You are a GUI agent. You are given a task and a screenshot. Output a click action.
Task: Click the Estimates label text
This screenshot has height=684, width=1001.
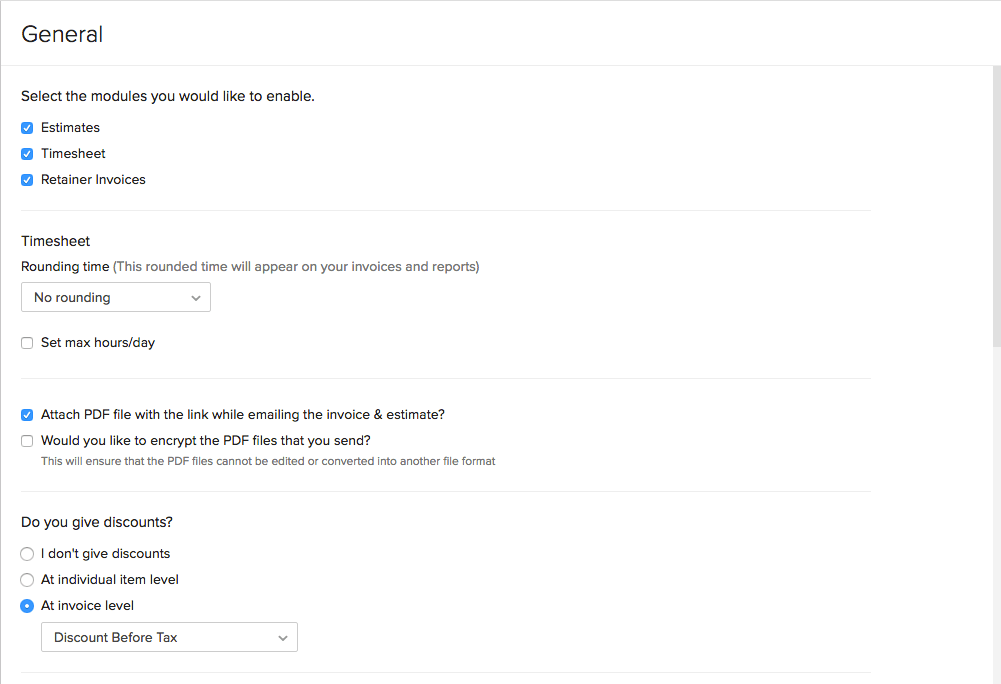click(x=70, y=128)
